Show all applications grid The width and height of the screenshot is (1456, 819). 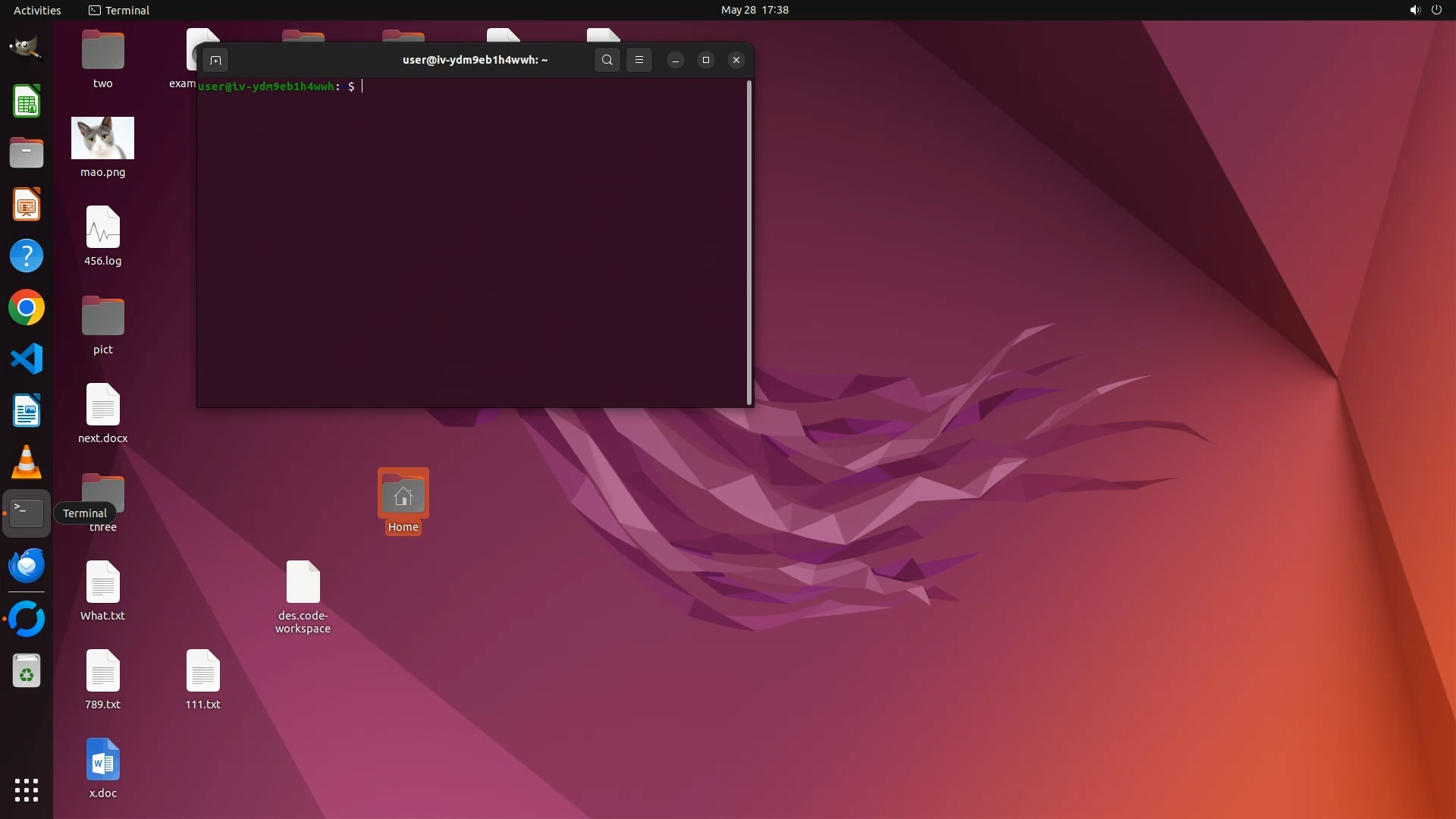click(27, 790)
